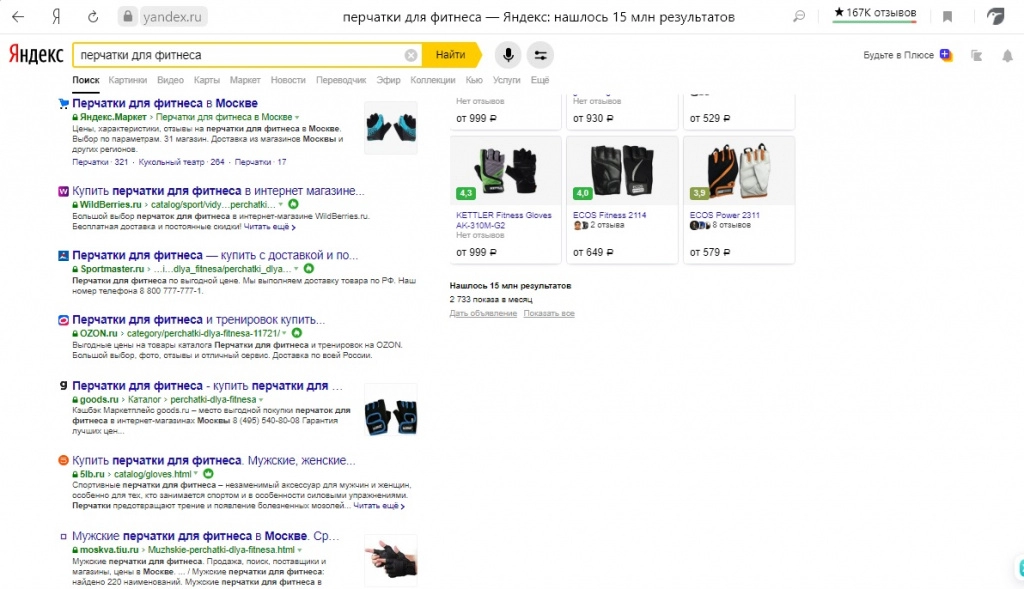
Task: Click the OZON favicon
Action: pyautogui.click(x=63, y=320)
